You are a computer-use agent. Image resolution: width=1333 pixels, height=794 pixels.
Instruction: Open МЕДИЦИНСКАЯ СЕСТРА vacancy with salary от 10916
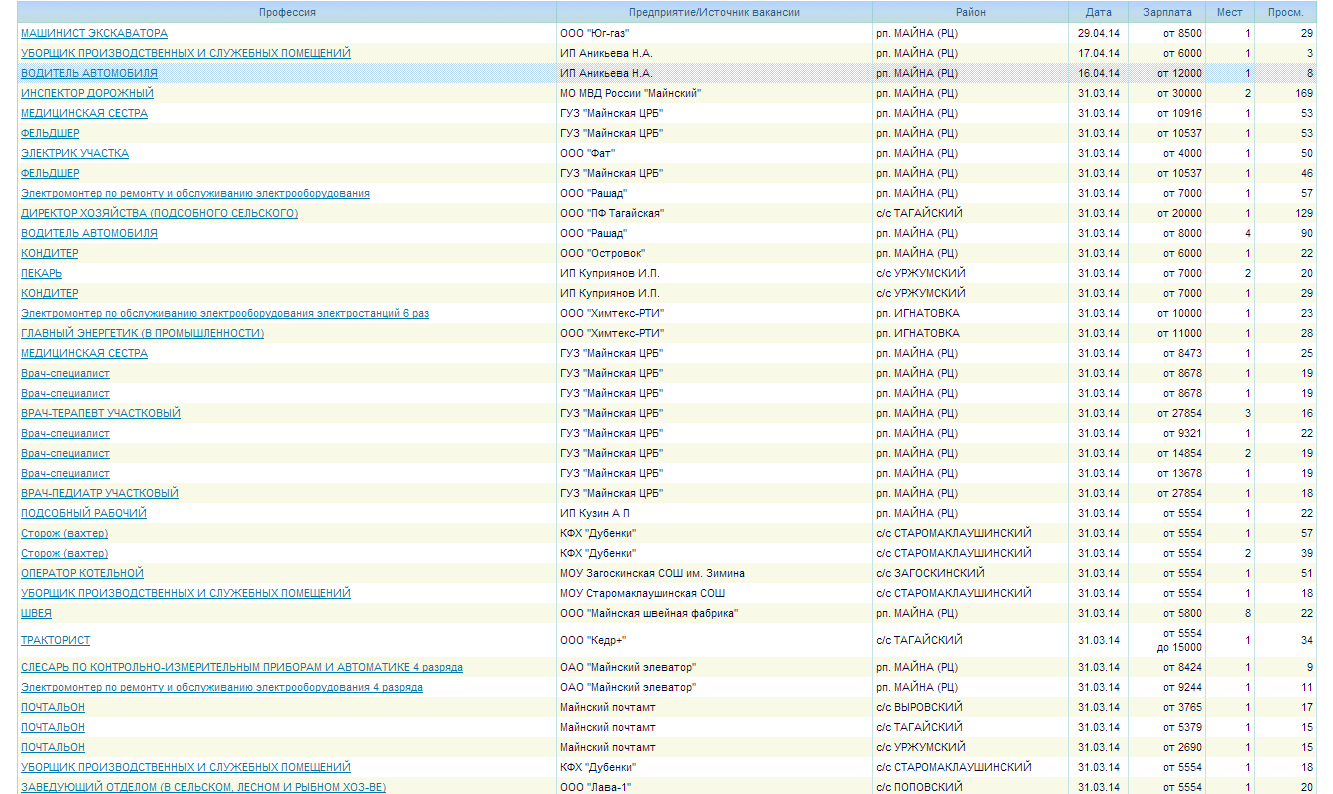(84, 113)
